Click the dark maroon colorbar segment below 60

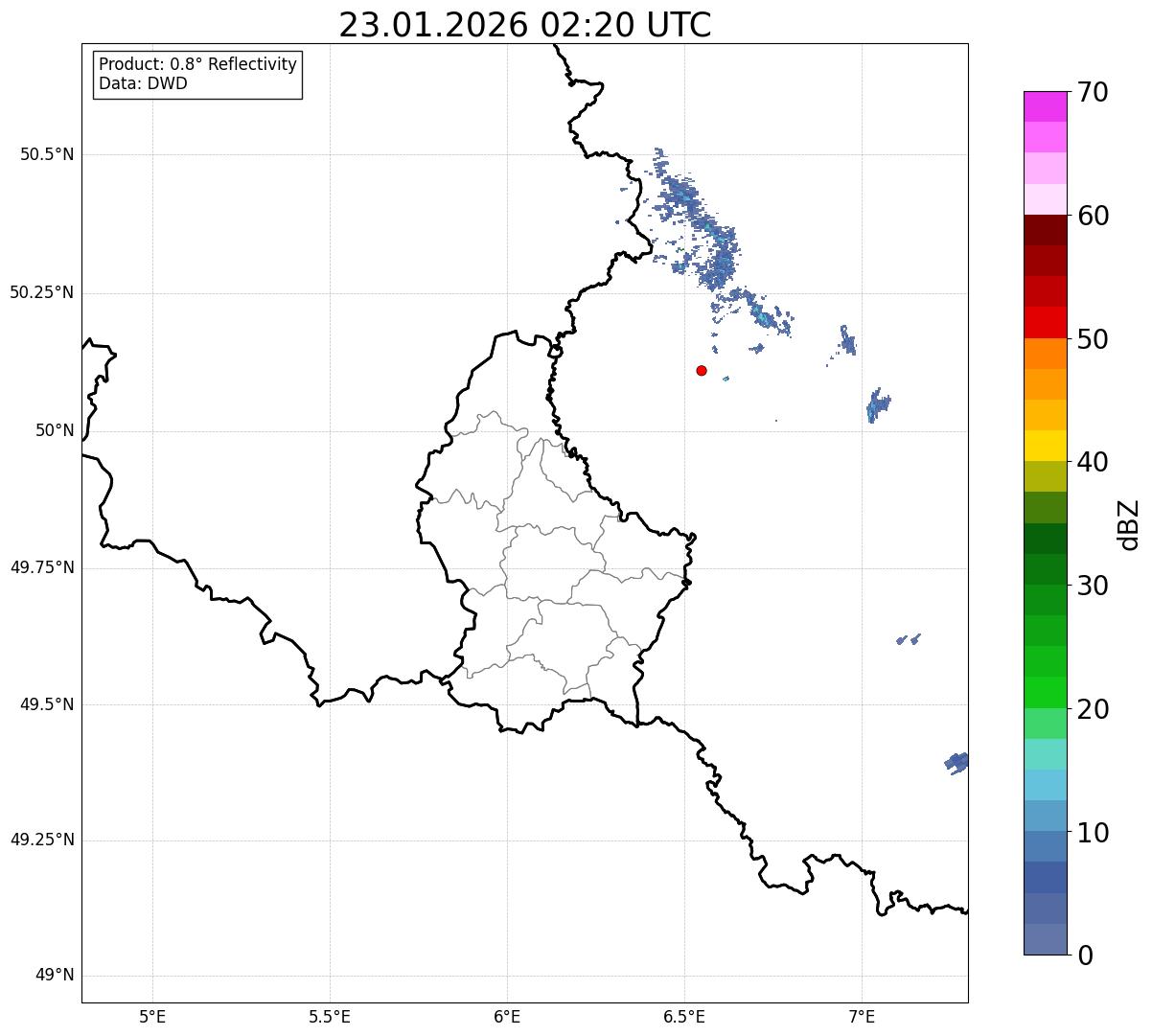(1046, 230)
